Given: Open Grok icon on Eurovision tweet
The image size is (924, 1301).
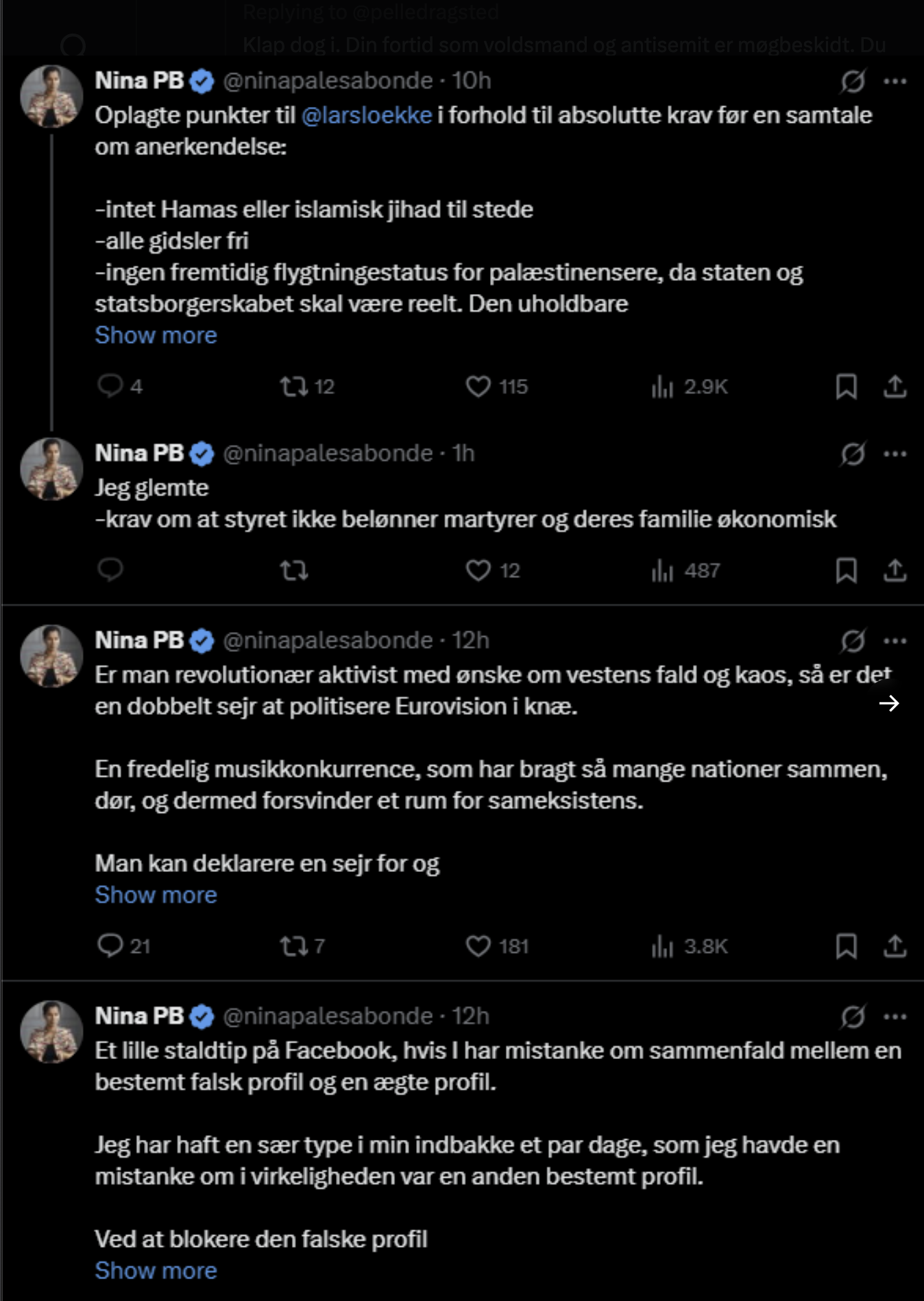Looking at the screenshot, I should coord(853,641).
